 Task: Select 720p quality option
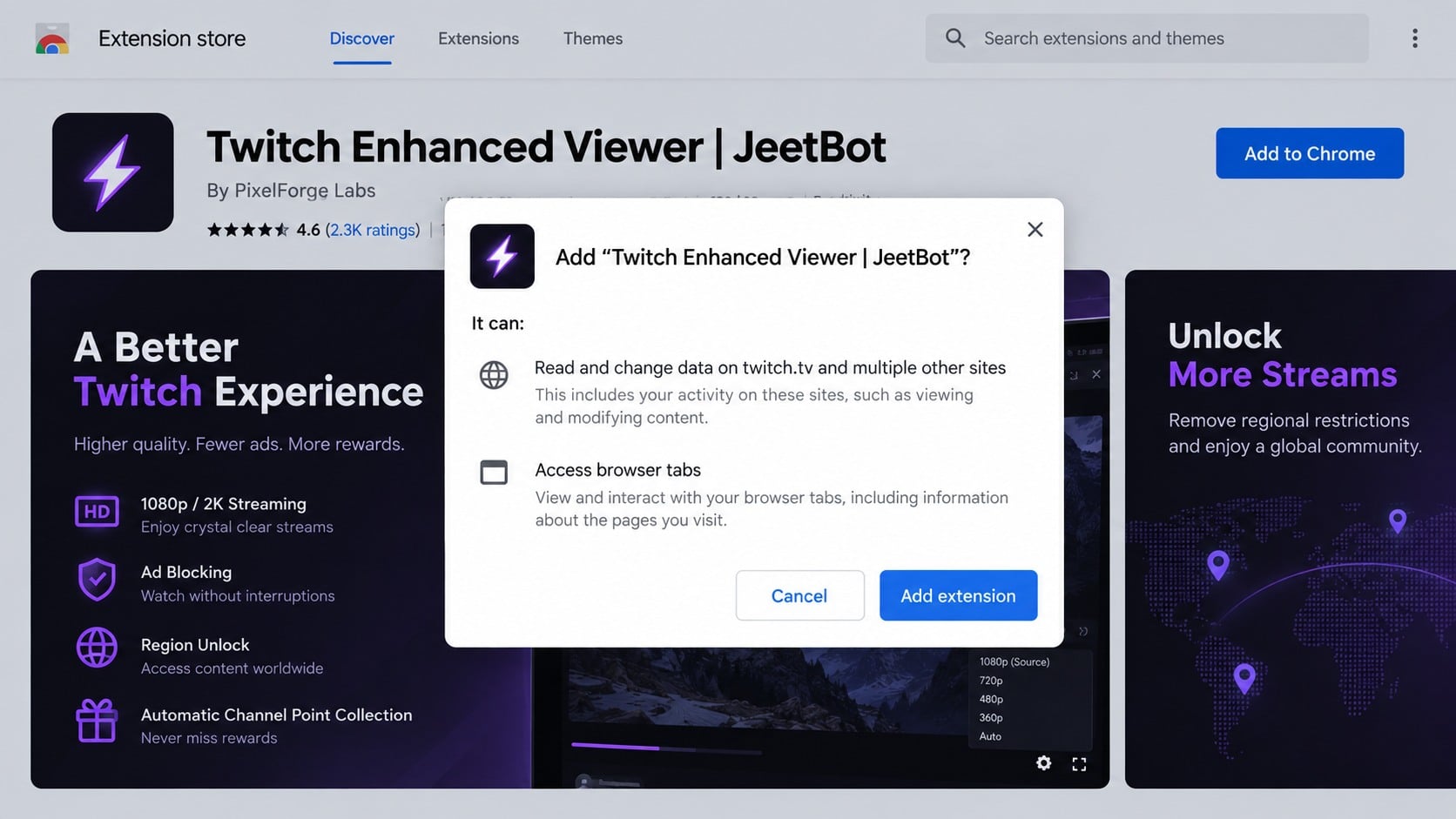991,681
